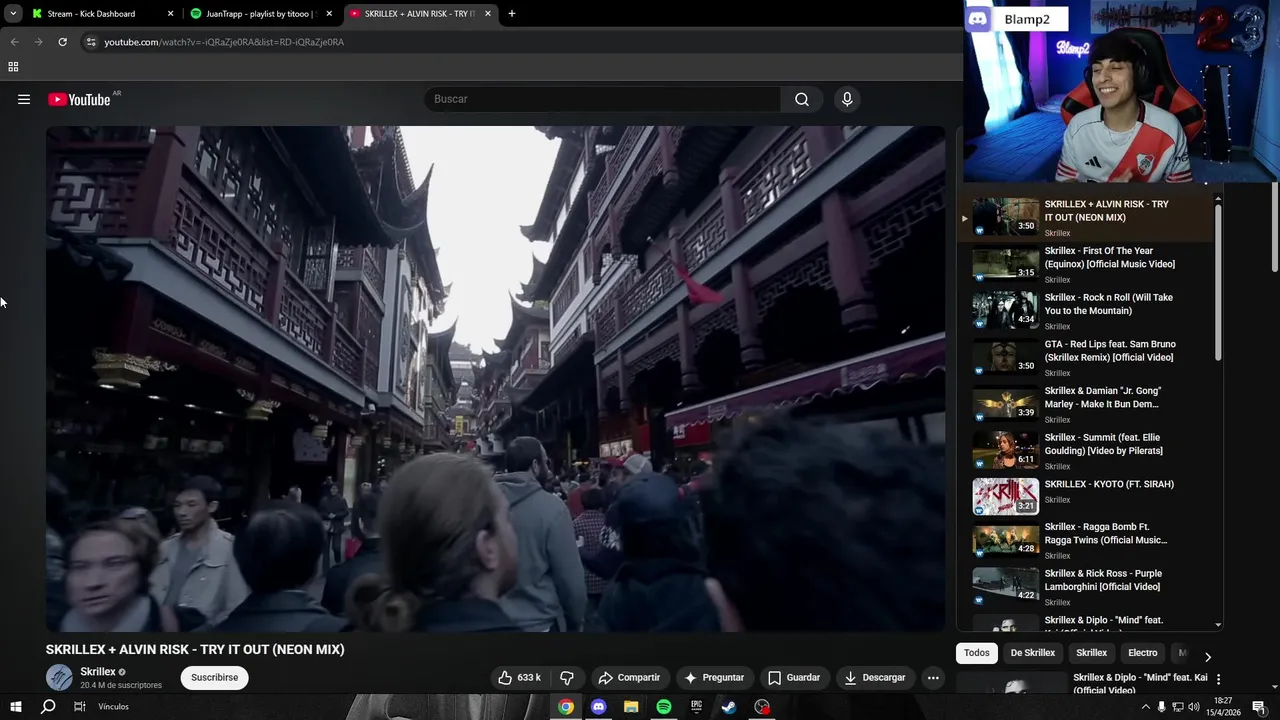Open the Skrillex channel name link
The height and width of the screenshot is (720, 1280).
click(98, 672)
